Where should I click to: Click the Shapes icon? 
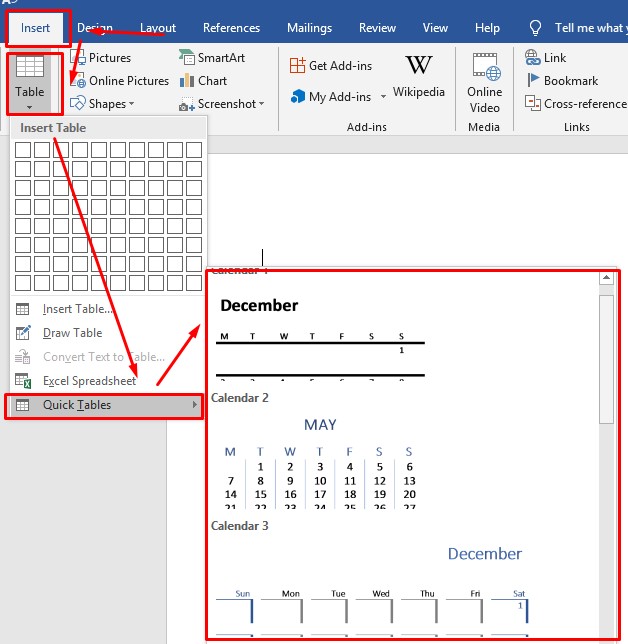78,104
